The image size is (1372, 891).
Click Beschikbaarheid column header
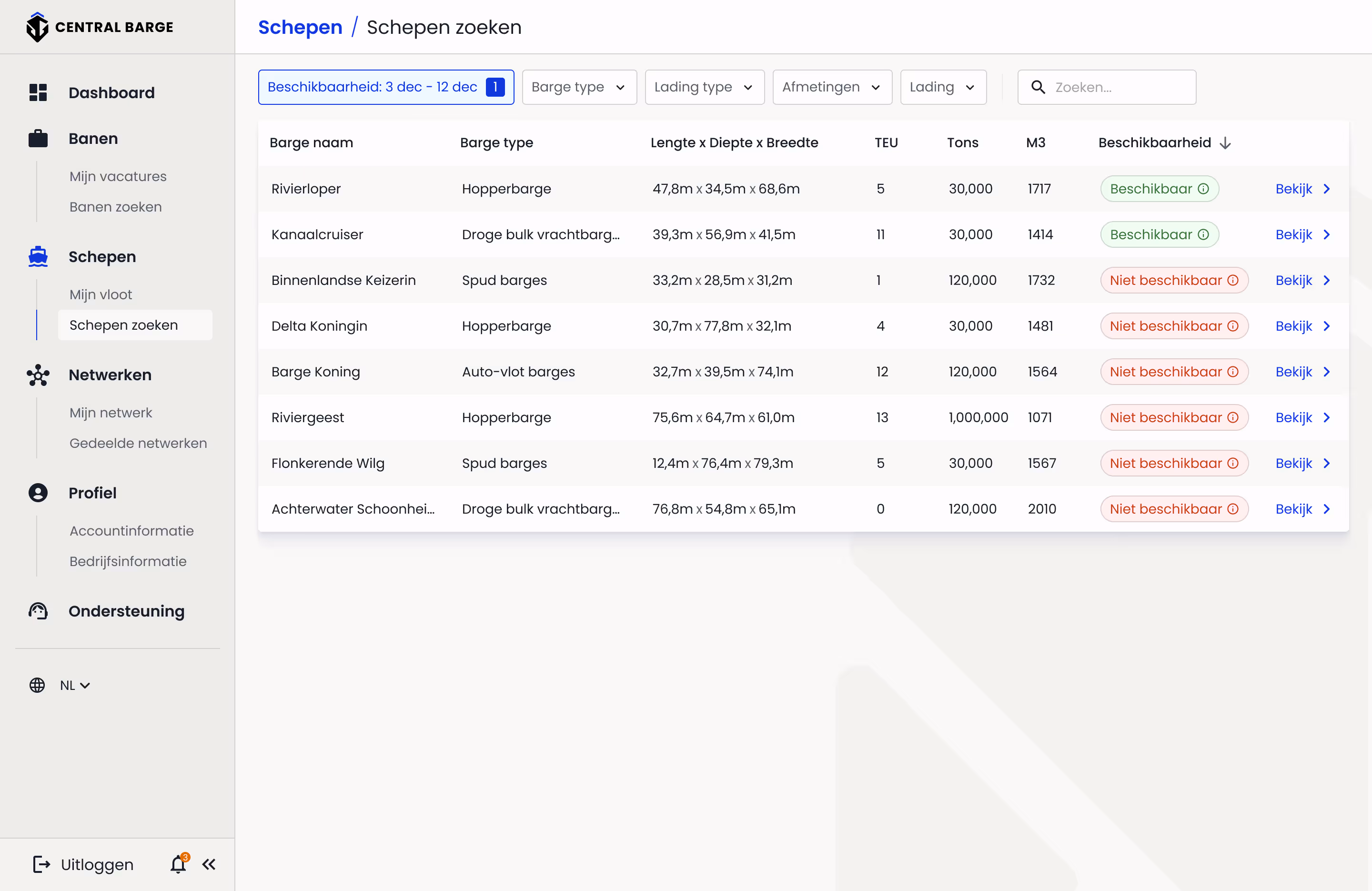[1154, 142]
